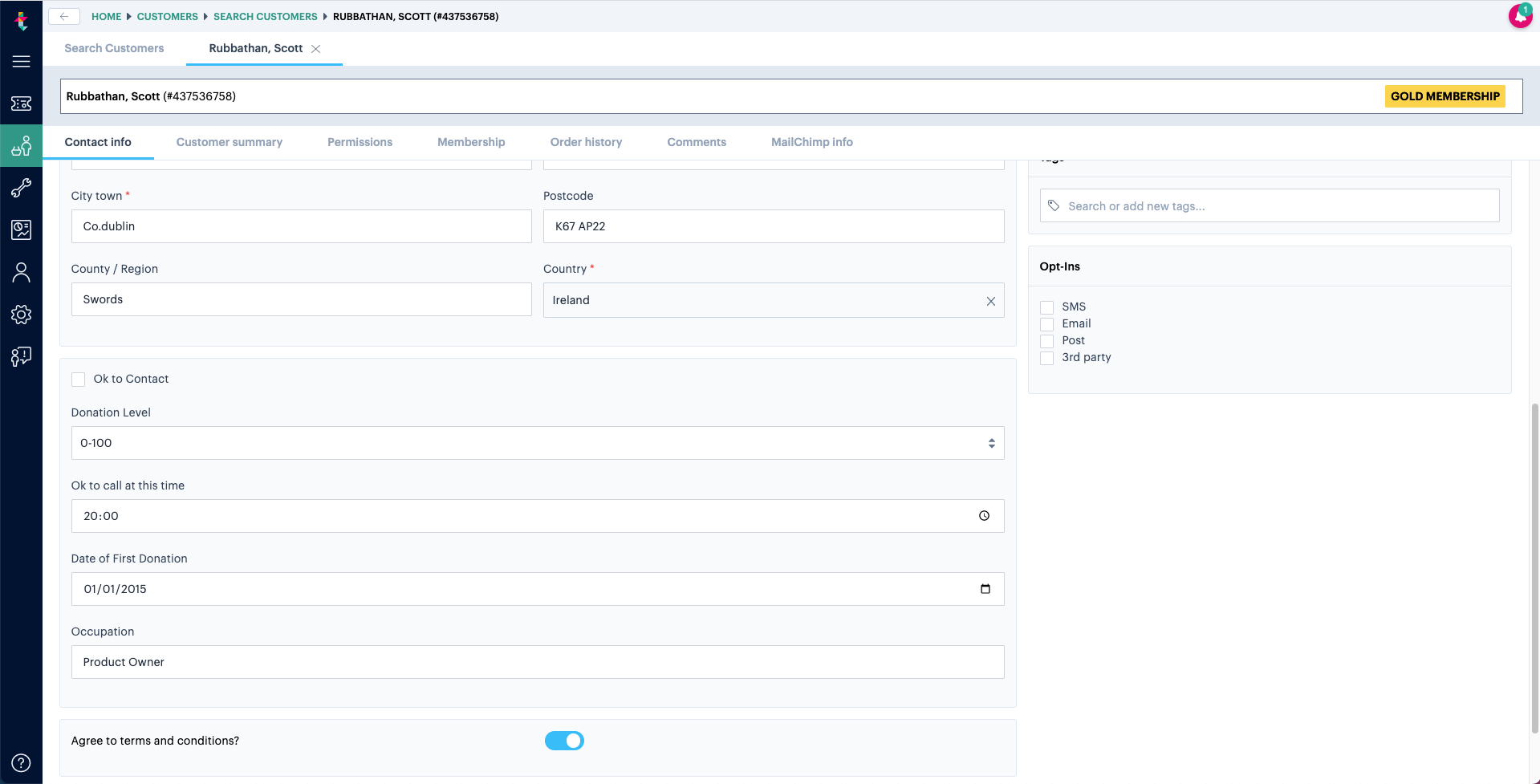Screen dimensions: 1540x784
Task: Switch to the Contact info tab
Action: tap(98, 142)
